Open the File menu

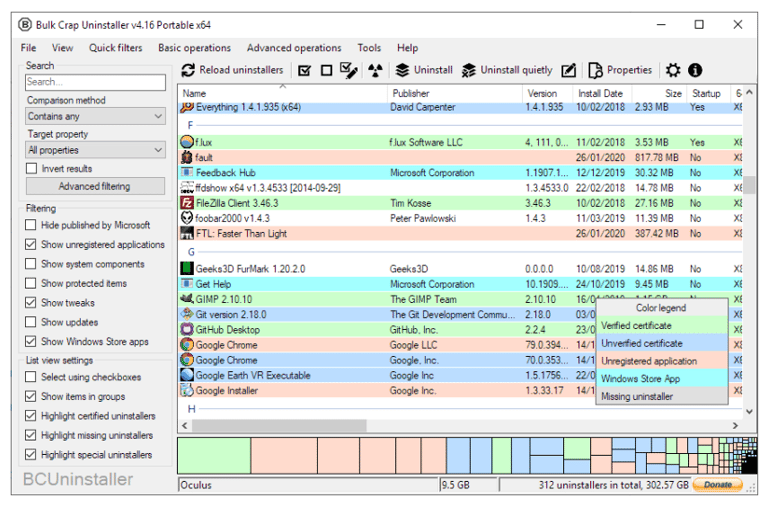pos(28,48)
